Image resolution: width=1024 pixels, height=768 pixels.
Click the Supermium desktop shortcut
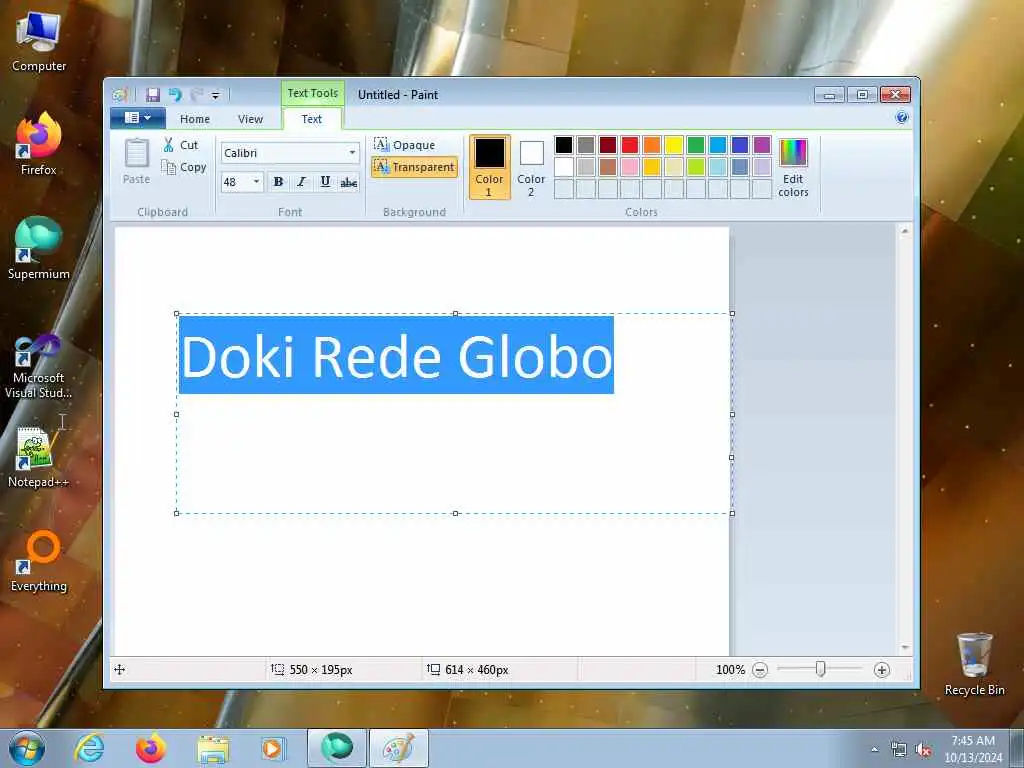pos(39,249)
